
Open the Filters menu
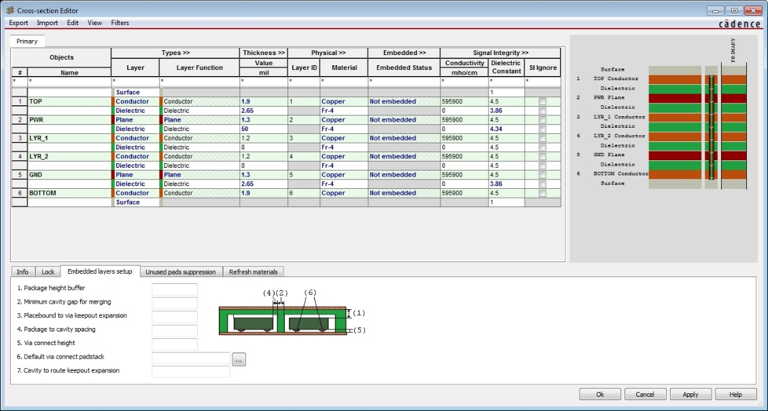click(x=120, y=23)
